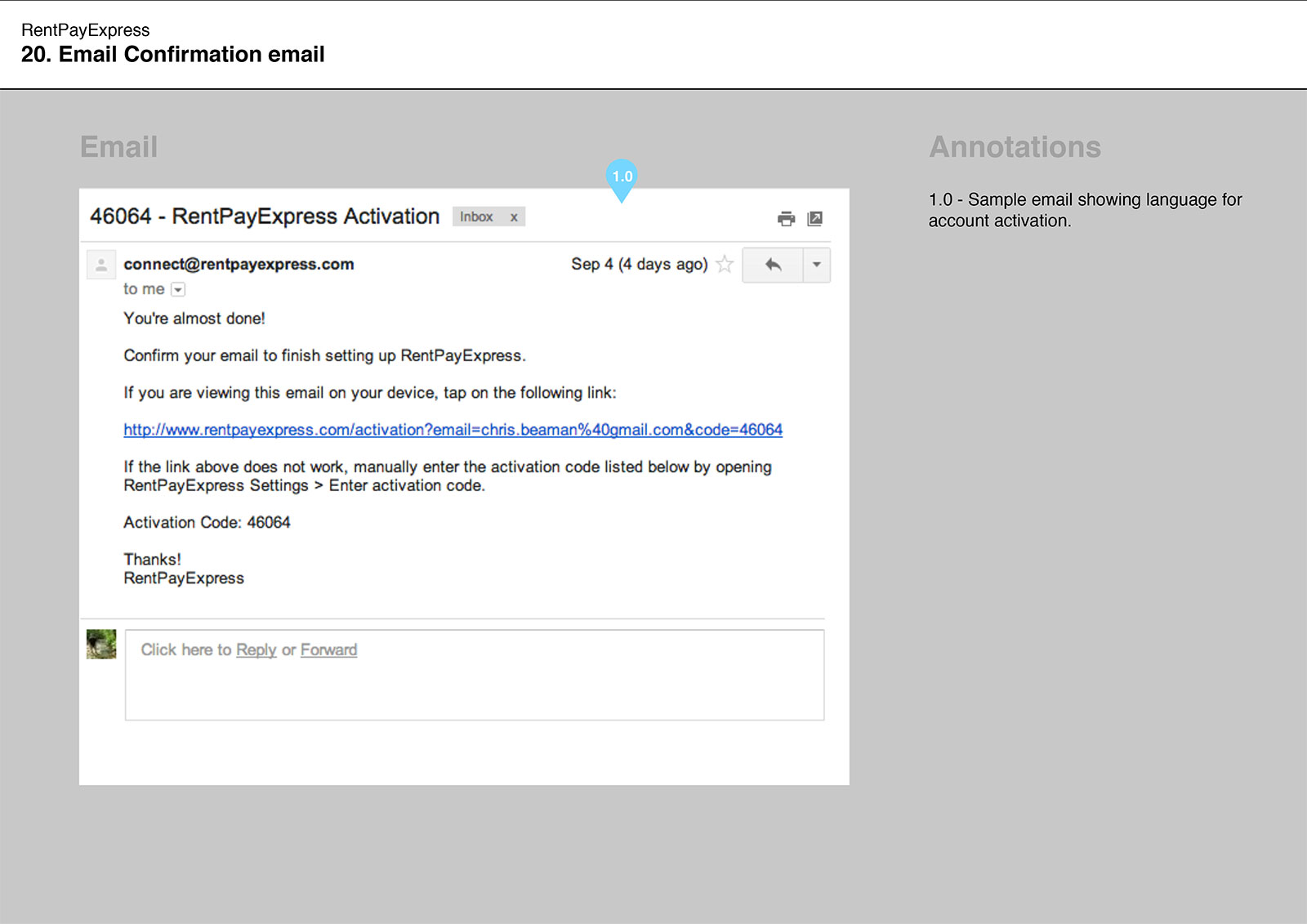Select sender connect@rentpayexpress.com

point(239,264)
